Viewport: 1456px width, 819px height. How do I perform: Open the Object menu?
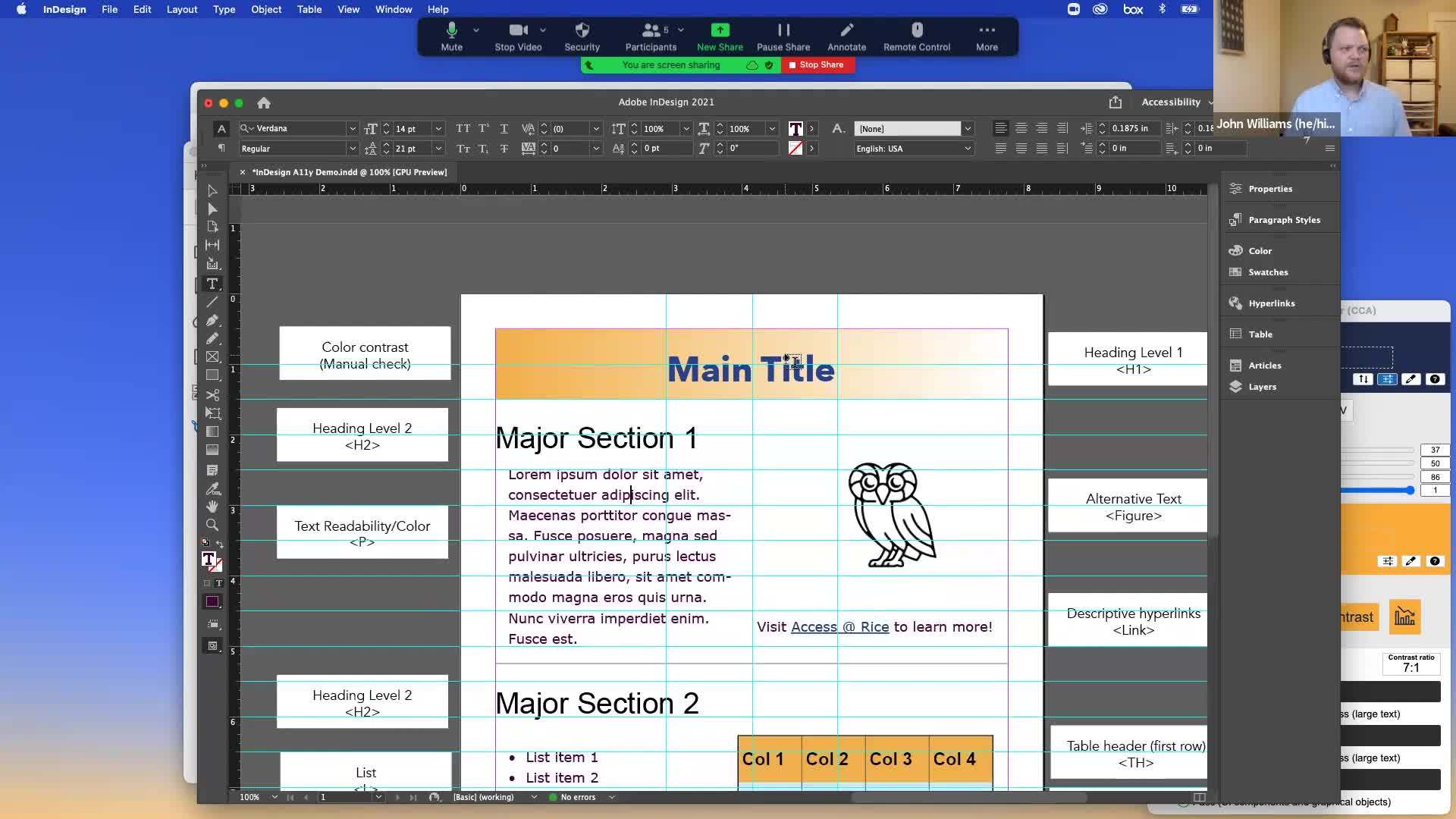tap(266, 9)
